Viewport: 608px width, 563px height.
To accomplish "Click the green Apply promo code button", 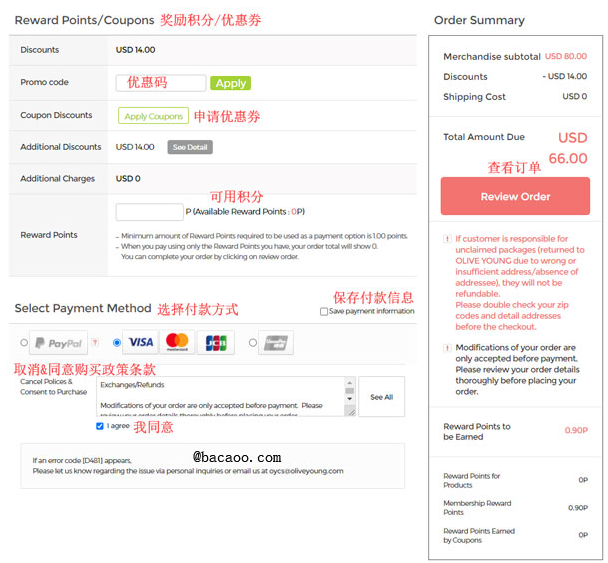I will [230, 83].
